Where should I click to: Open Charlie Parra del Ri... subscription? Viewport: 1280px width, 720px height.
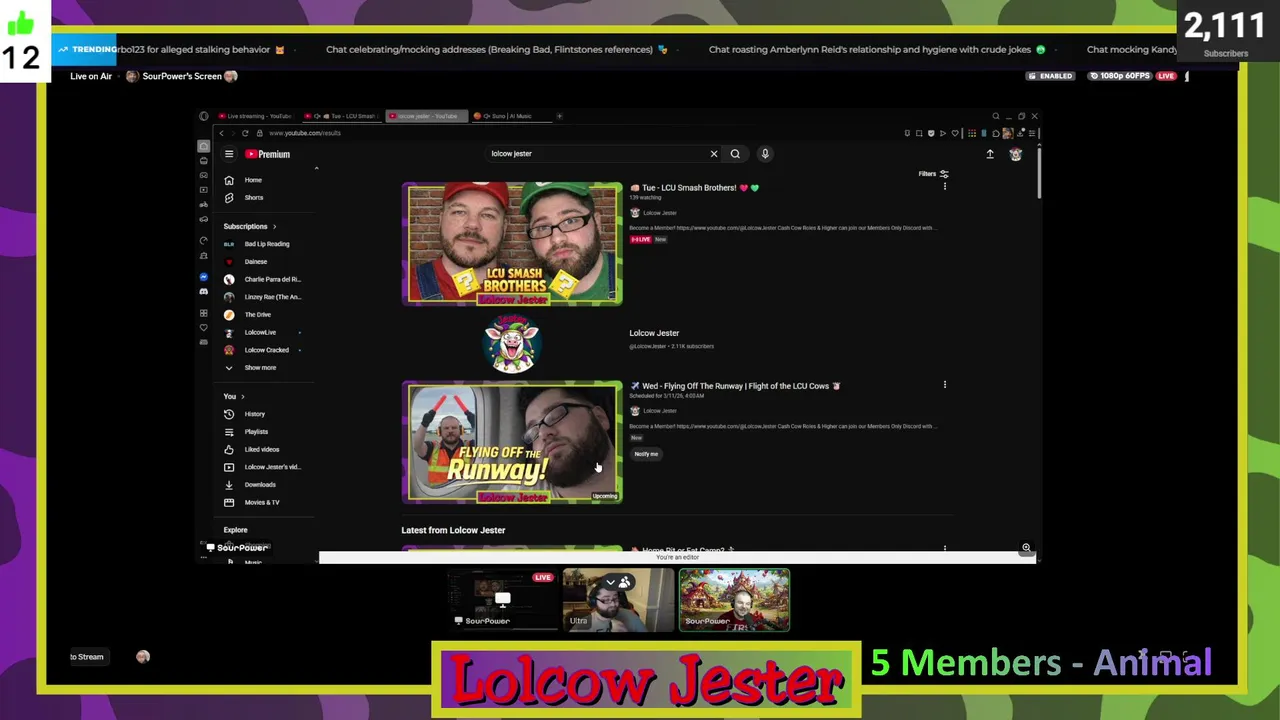[x=263, y=279]
